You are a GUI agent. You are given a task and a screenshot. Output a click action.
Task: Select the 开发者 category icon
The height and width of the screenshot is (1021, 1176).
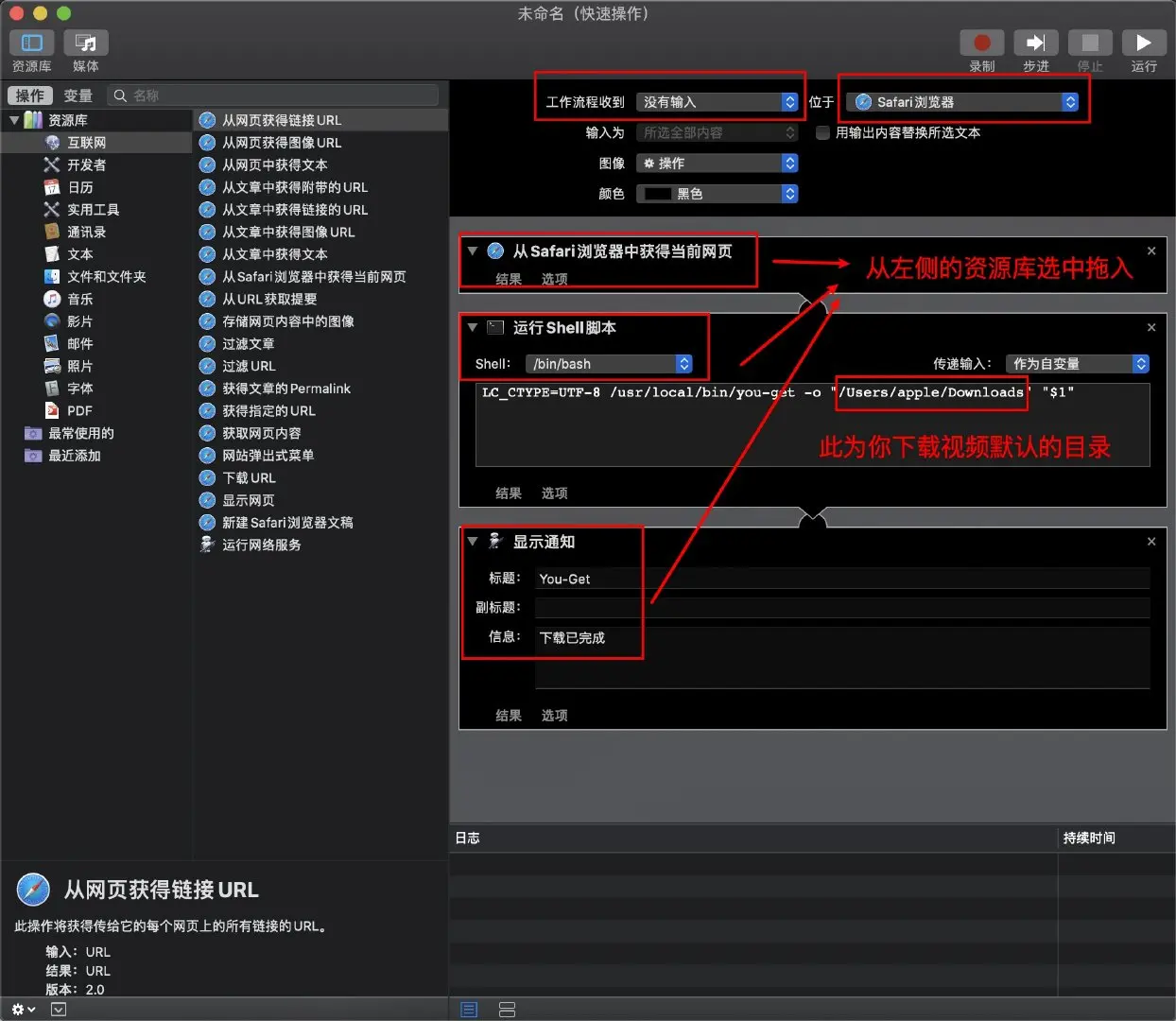[x=52, y=164]
